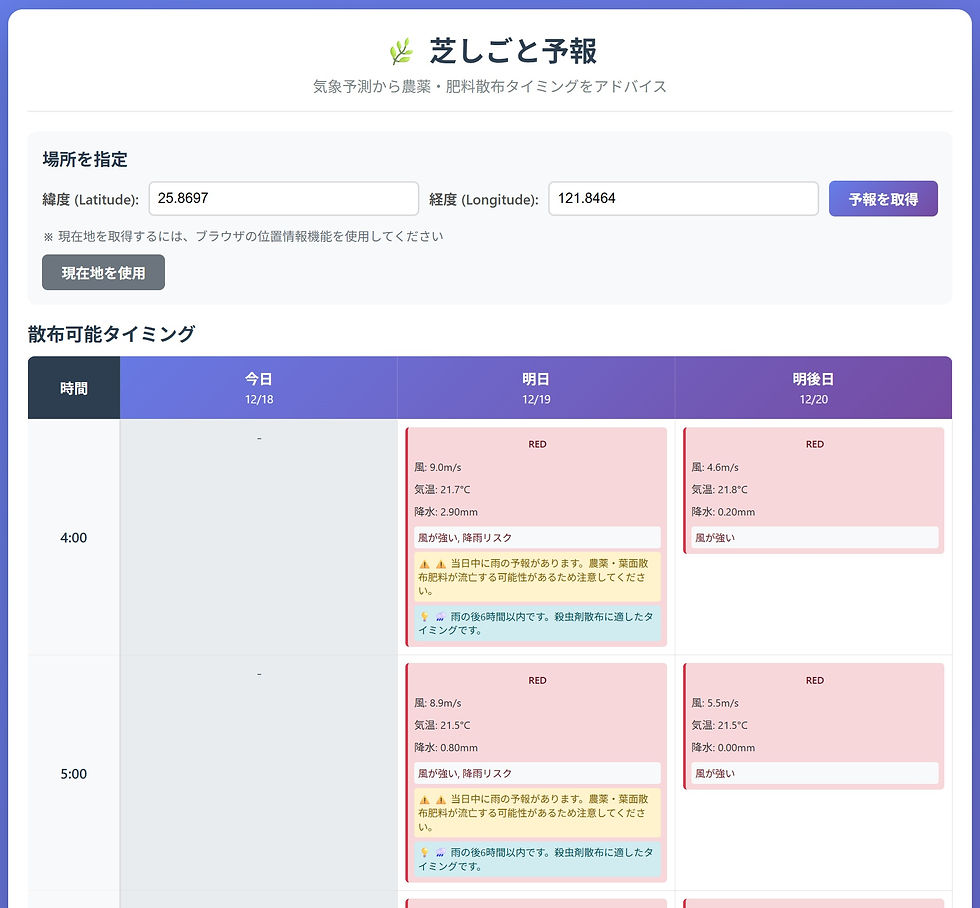Viewport: 980px width, 908px height.
Task: Click the 予報を取得 button
Action: [883, 199]
